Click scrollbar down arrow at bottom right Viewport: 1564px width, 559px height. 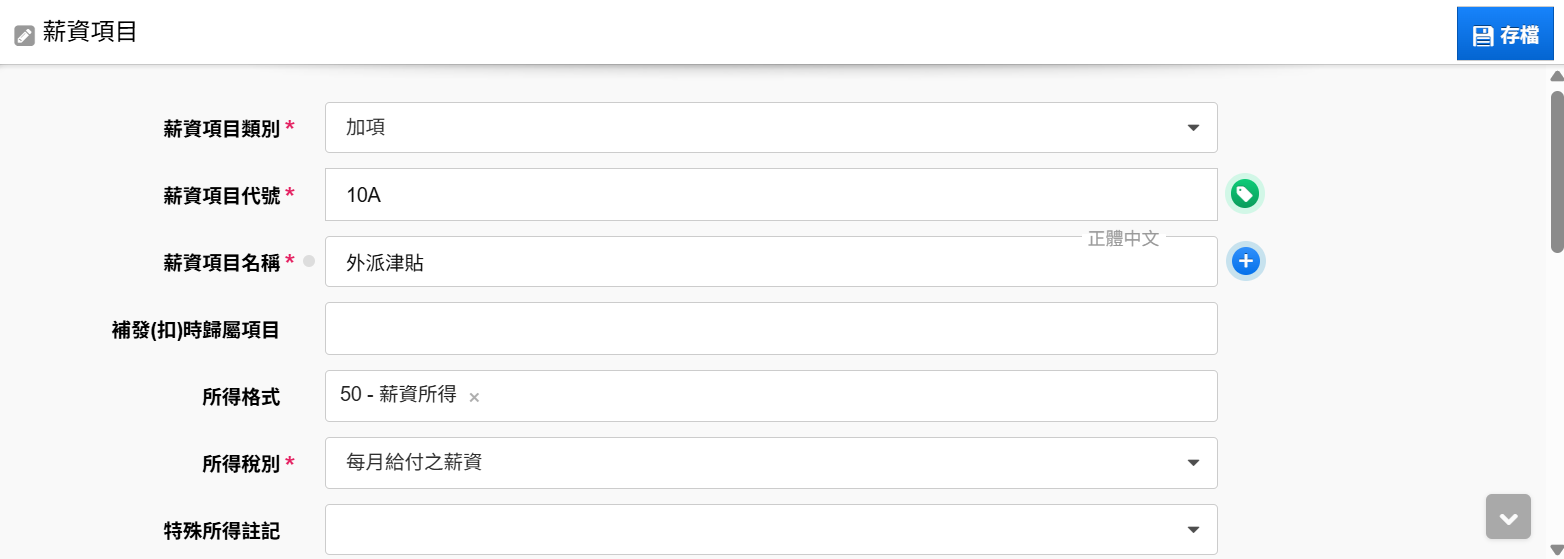click(1556, 548)
